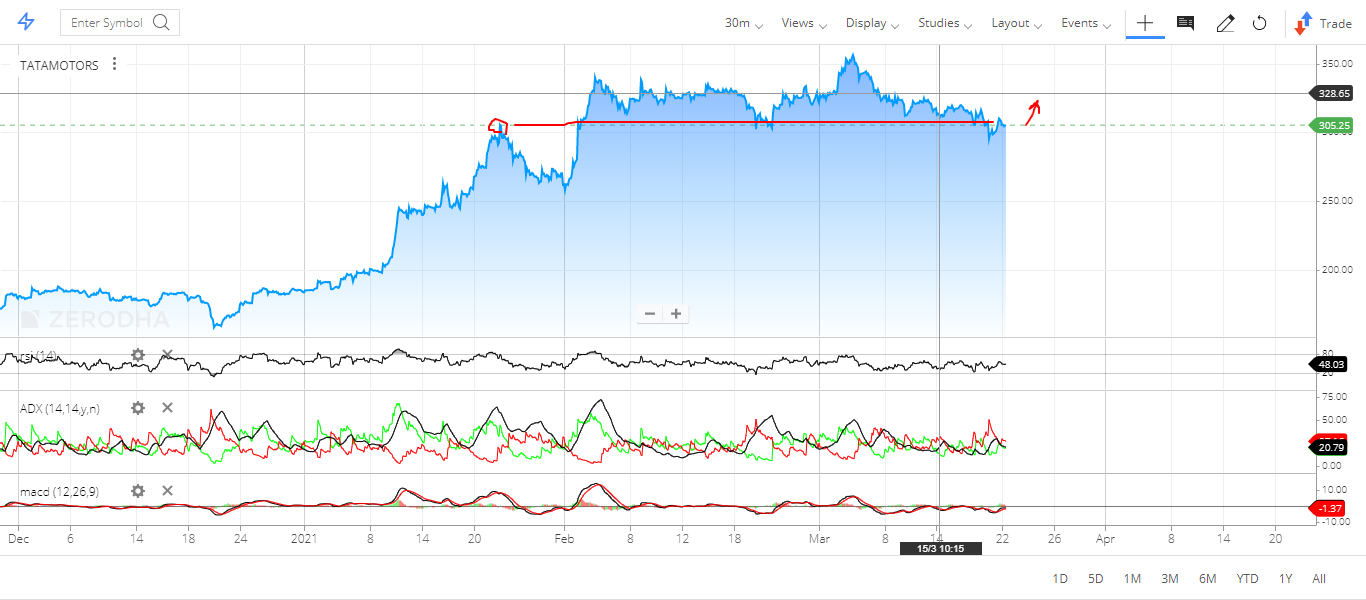Remove the RSI study panel
This screenshot has height=600, width=1366.
[167, 355]
